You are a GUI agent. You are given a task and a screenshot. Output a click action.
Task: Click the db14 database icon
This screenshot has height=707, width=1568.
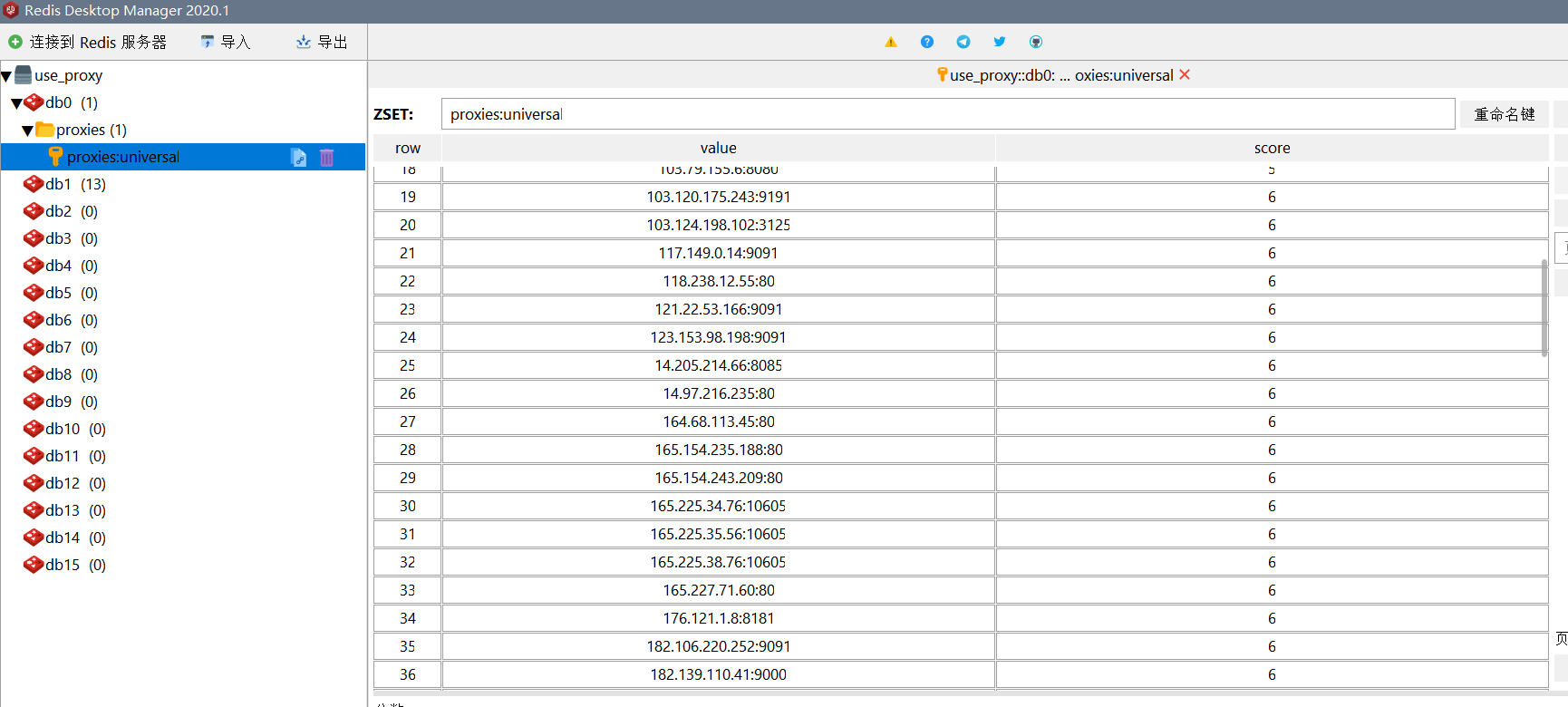tap(34, 538)
